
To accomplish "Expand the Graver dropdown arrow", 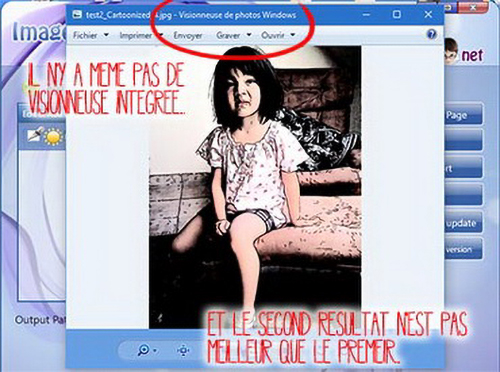I will (x=249, y=35).
